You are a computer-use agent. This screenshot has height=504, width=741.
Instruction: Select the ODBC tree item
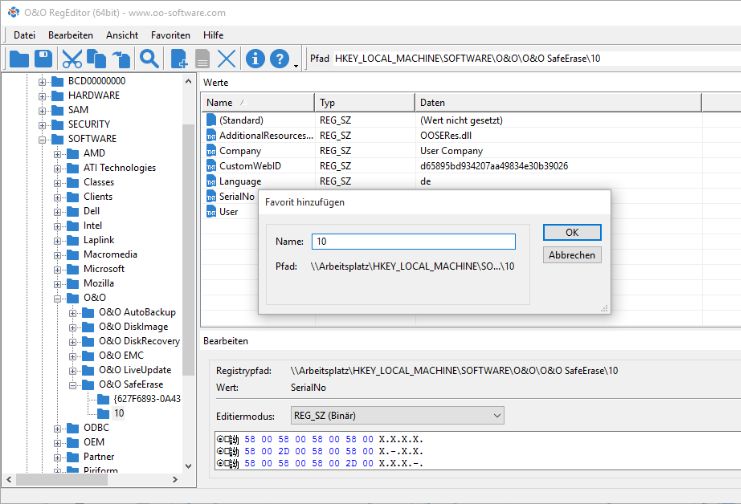(x=96, y=428)
